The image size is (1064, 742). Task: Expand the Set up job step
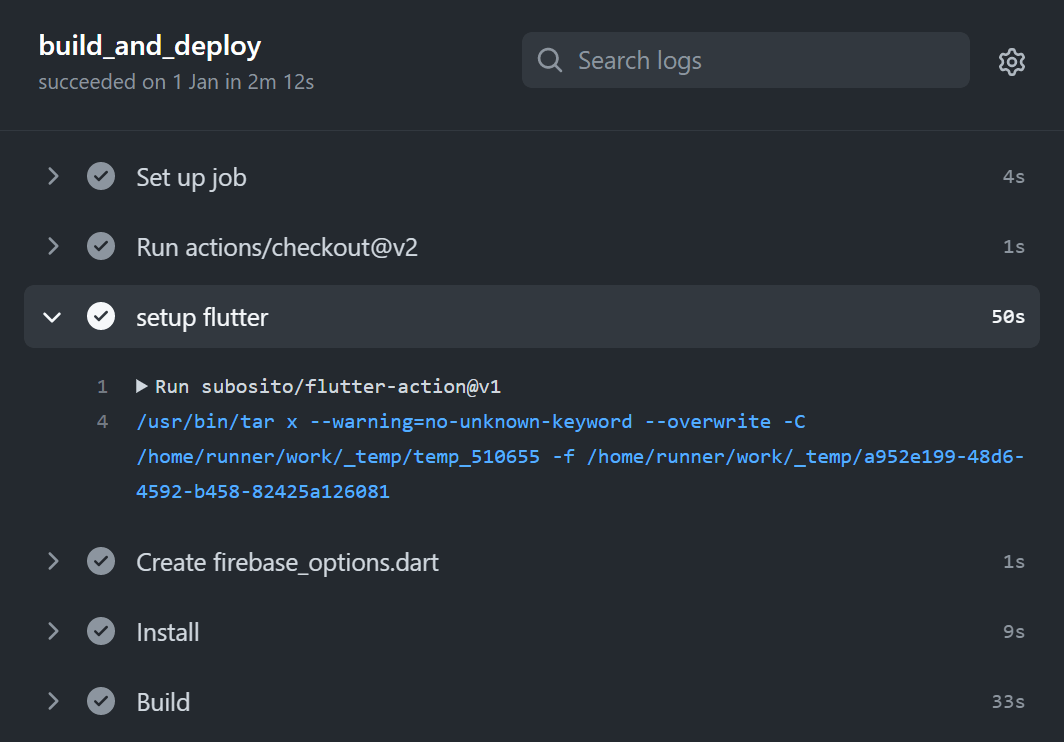[53, 177]
